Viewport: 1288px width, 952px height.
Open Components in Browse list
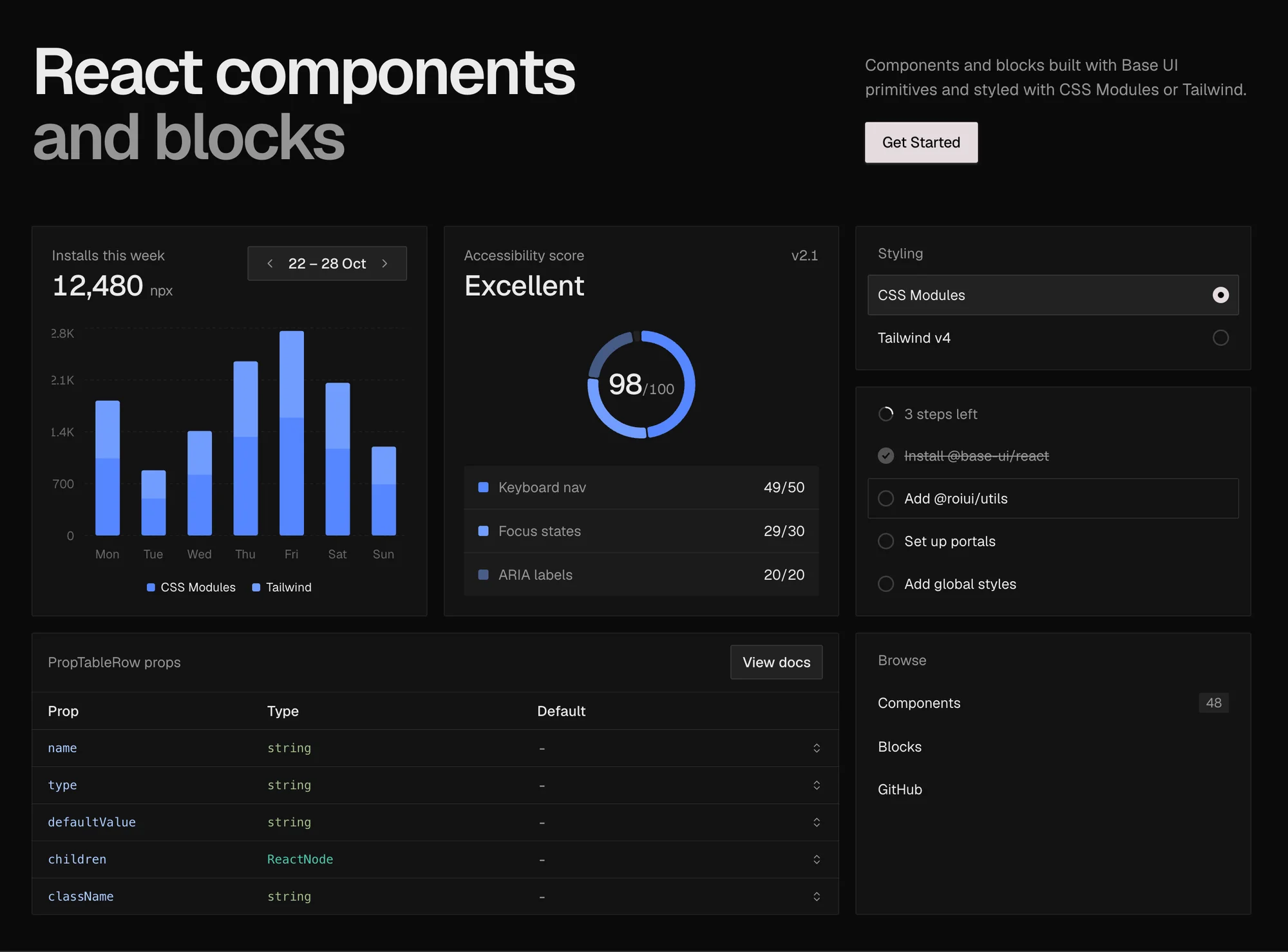point(1053,703)
